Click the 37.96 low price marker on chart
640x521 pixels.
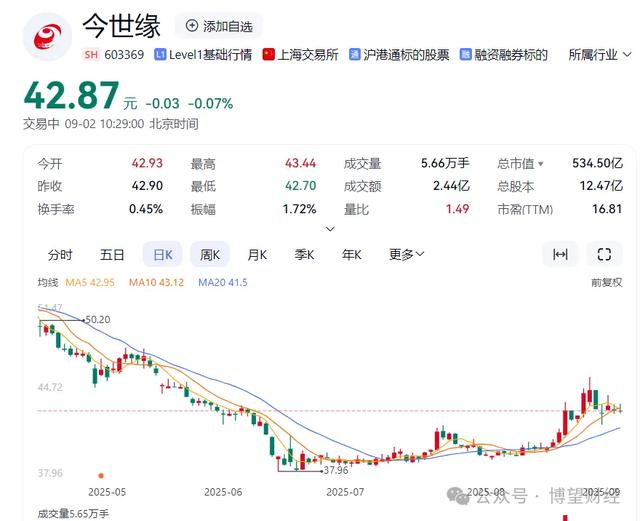point(336,470)
